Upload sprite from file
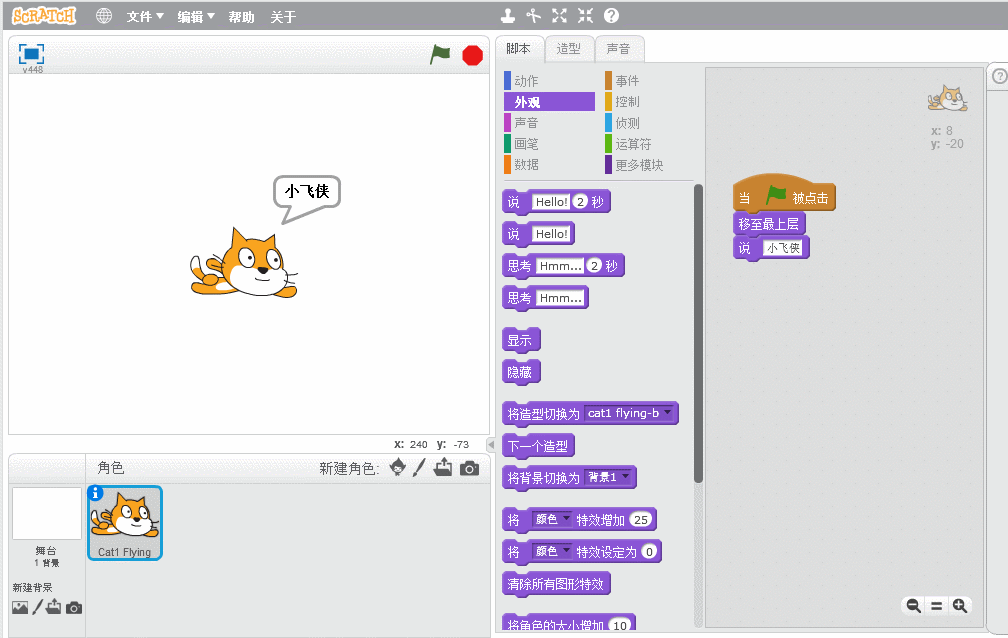Viewport: 1008px width, 638px height. coord(443,468)
